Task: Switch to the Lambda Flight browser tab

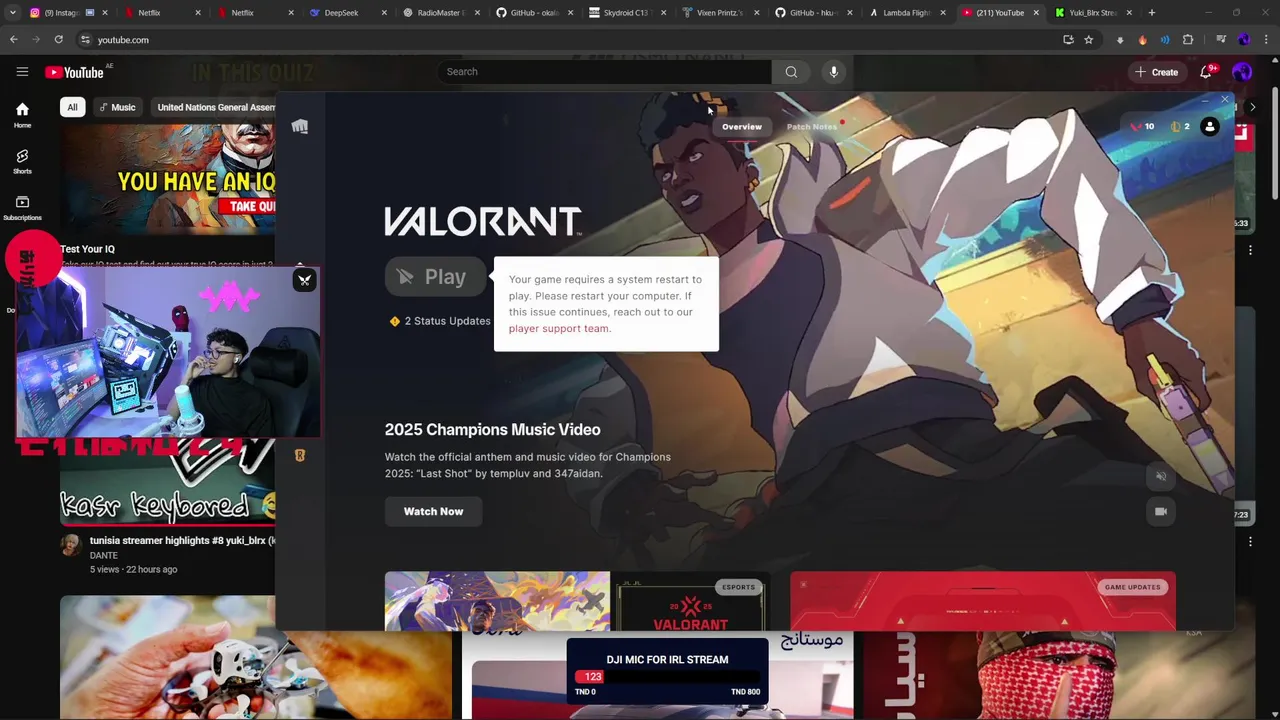Action: pos(905,13)
